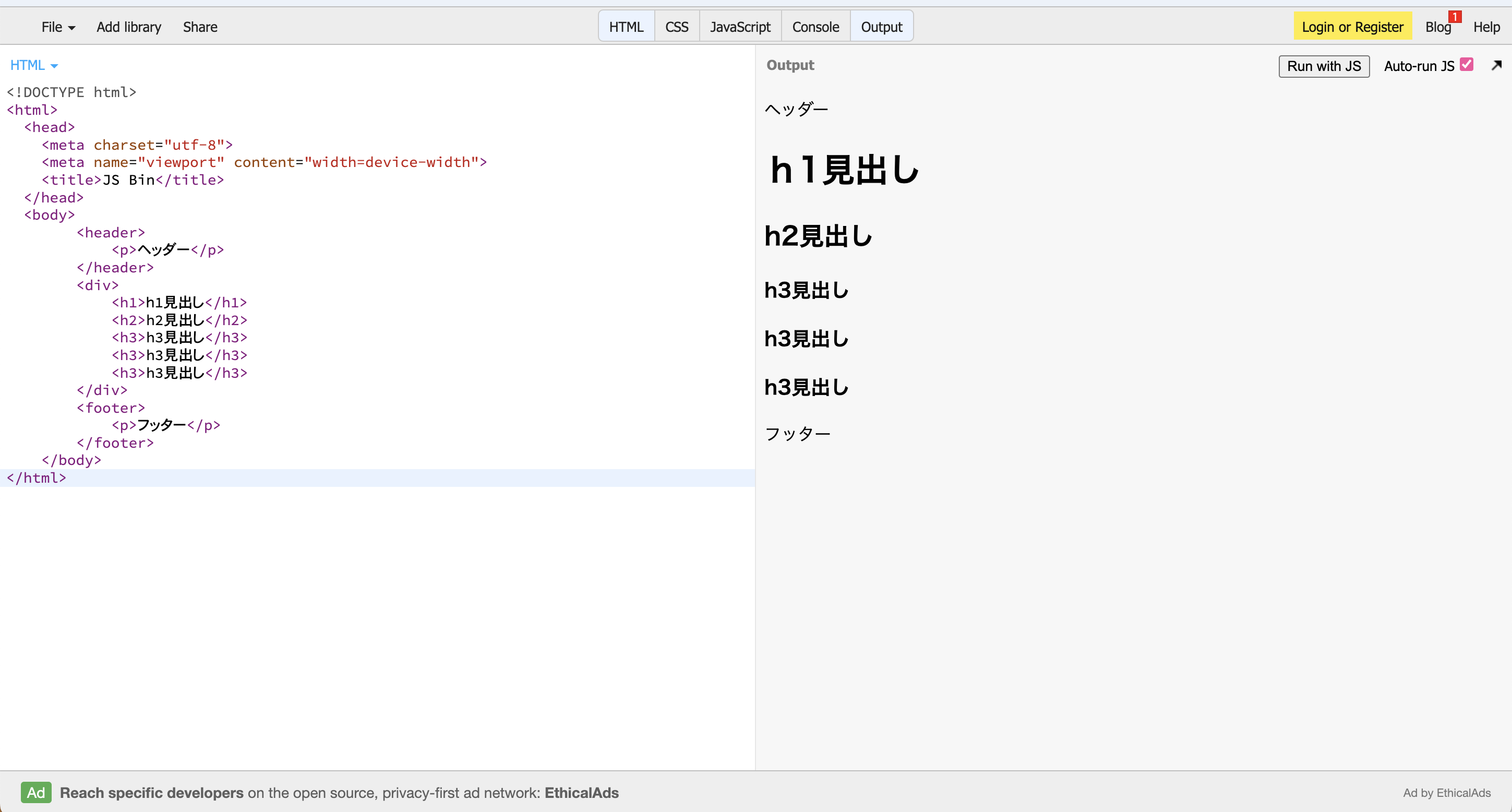Click the Login or Register button
This screenshot has height=812, width=1512.
coord(1352,27)
